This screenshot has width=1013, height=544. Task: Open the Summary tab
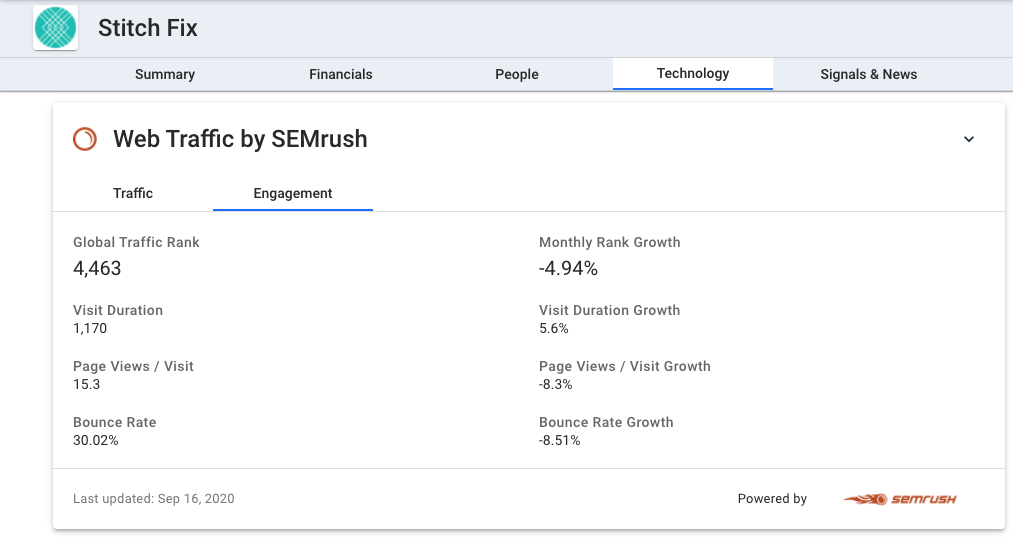165,74
